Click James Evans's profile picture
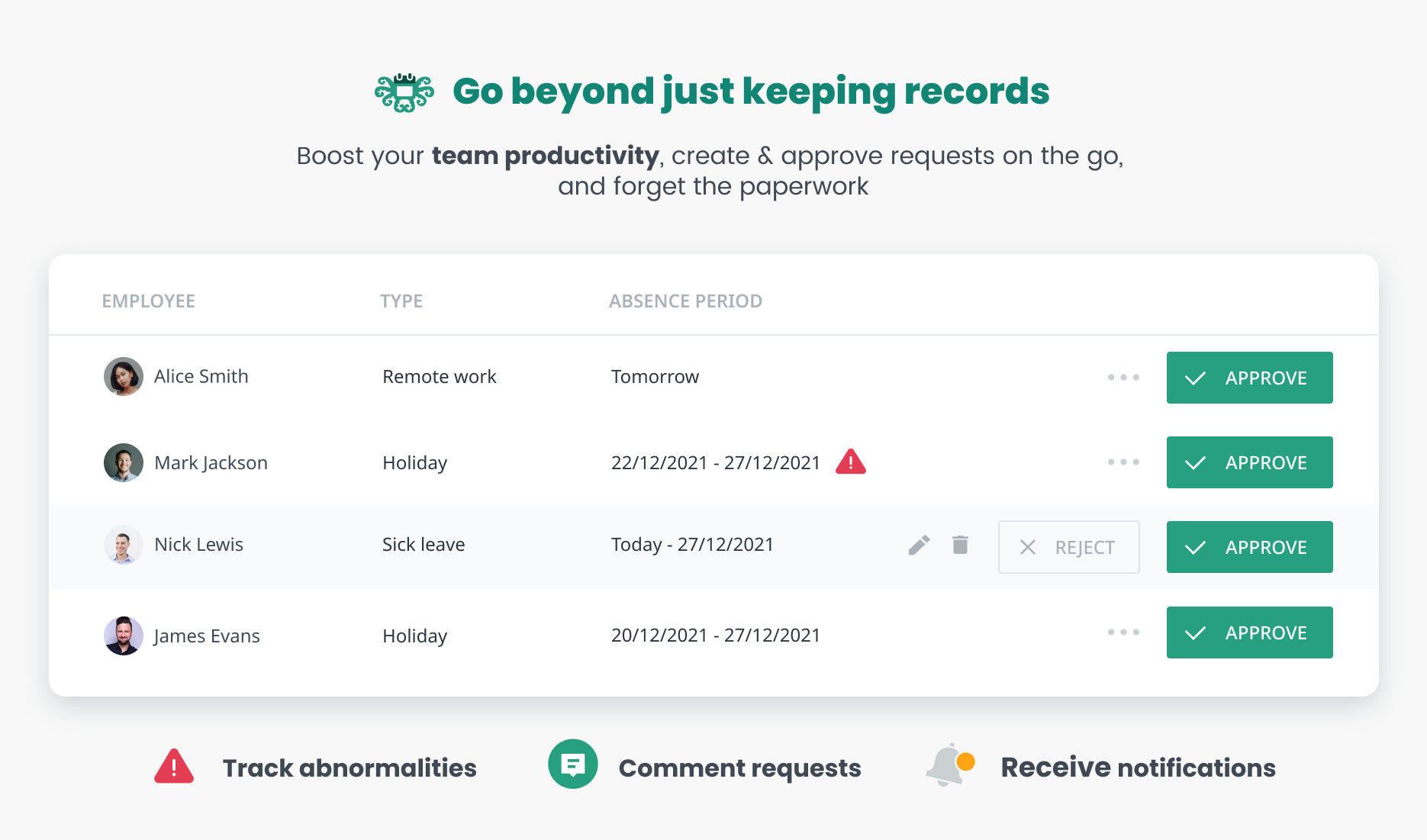This screenshot has height=840, width=1427. [x=124, y=636]
